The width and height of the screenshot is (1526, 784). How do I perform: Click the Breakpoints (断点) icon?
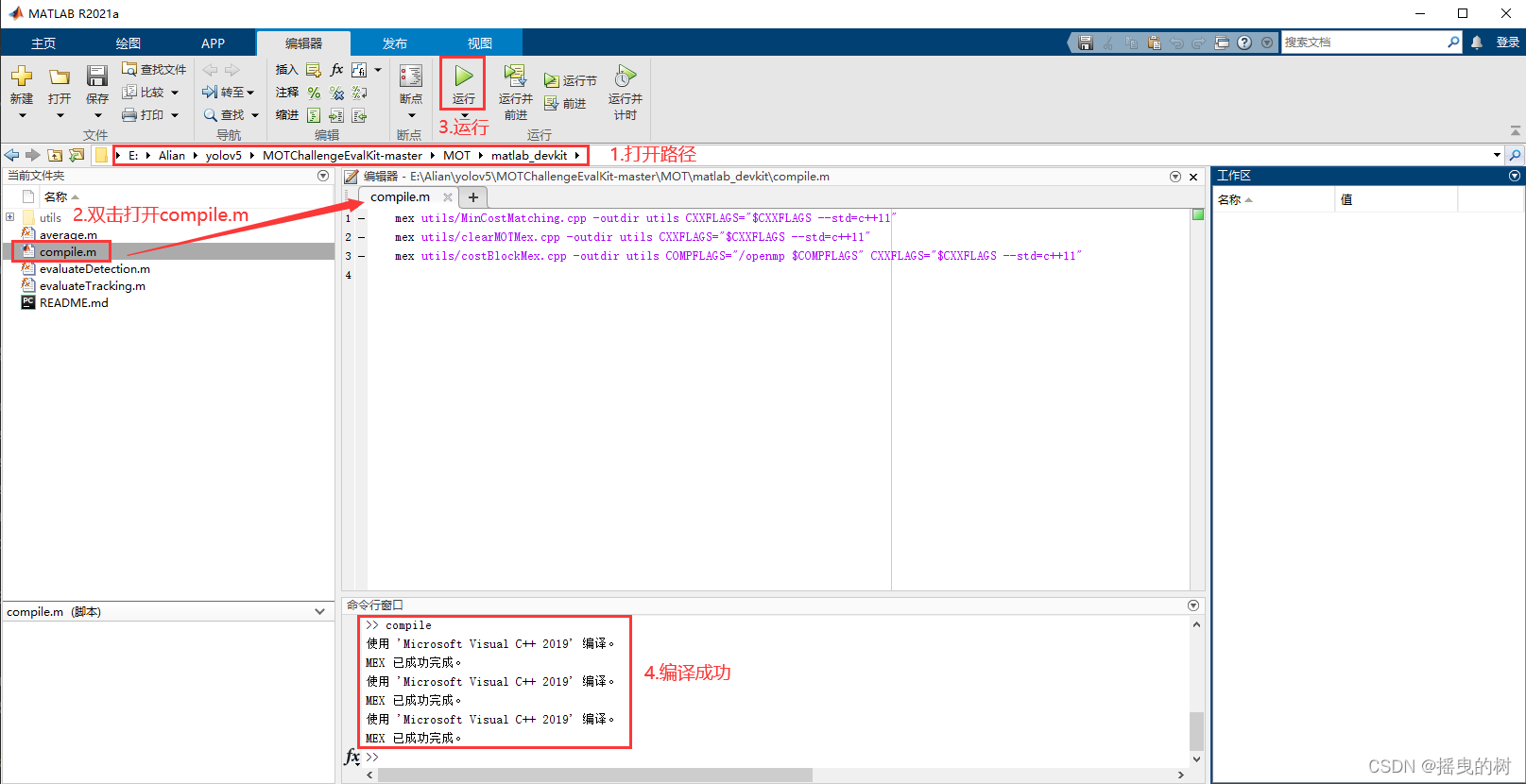(411, 77)
